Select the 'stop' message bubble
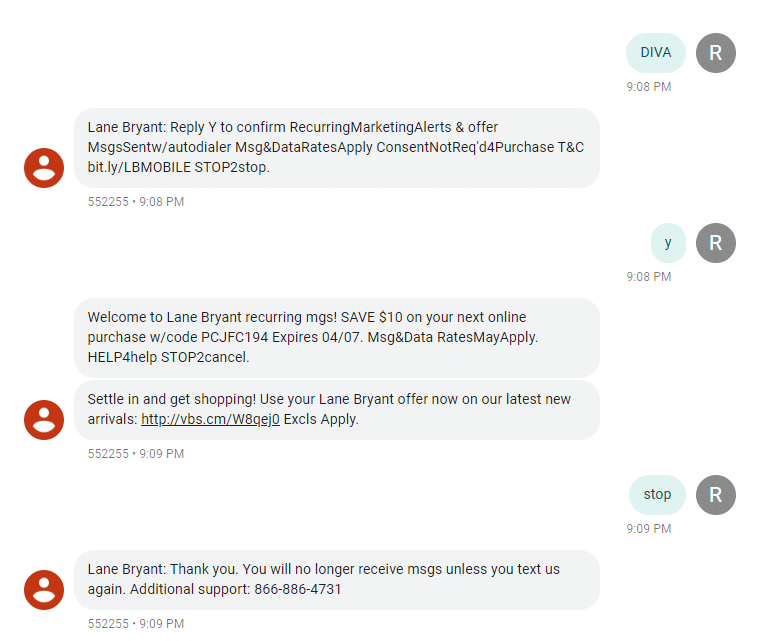Viewport: 781px width, 641px height. [x=657, y=495]
